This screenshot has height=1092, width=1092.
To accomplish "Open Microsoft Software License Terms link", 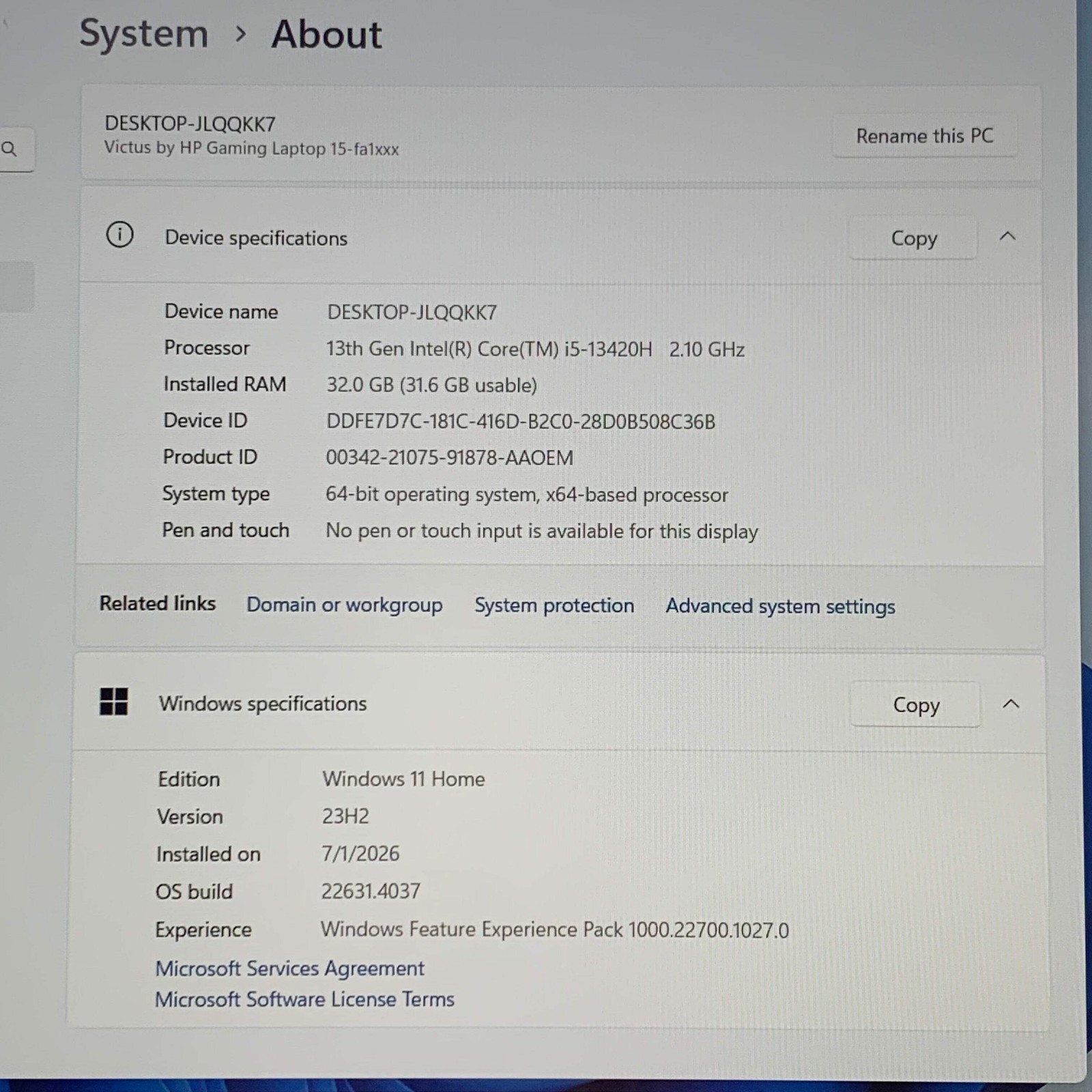I will tap(304, 999).
